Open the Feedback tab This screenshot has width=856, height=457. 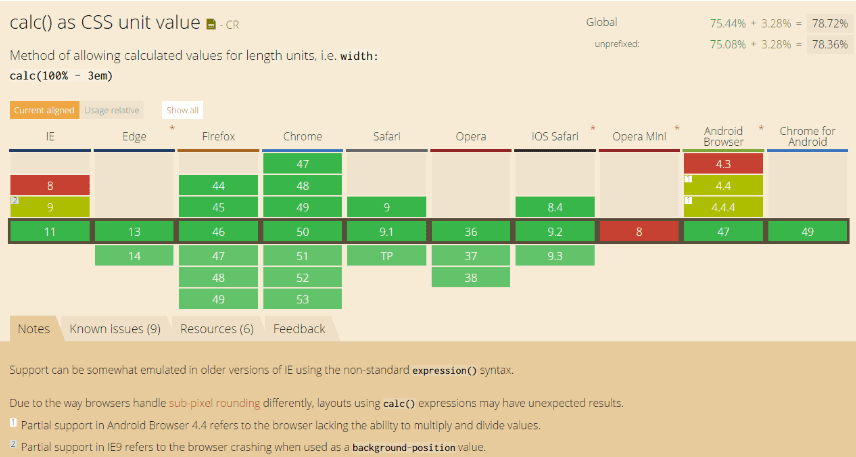click(299, 328)
